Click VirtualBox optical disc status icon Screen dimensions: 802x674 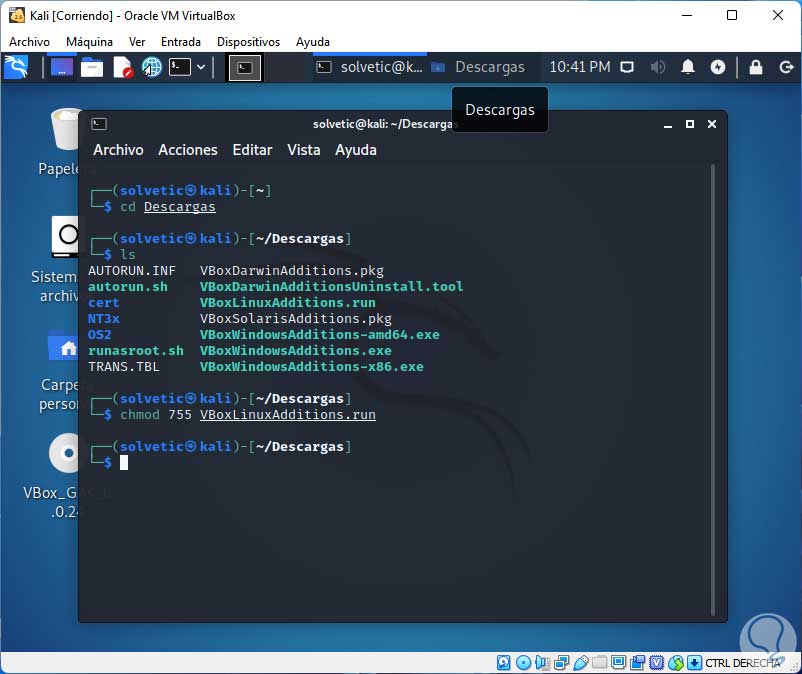(523, 663)
